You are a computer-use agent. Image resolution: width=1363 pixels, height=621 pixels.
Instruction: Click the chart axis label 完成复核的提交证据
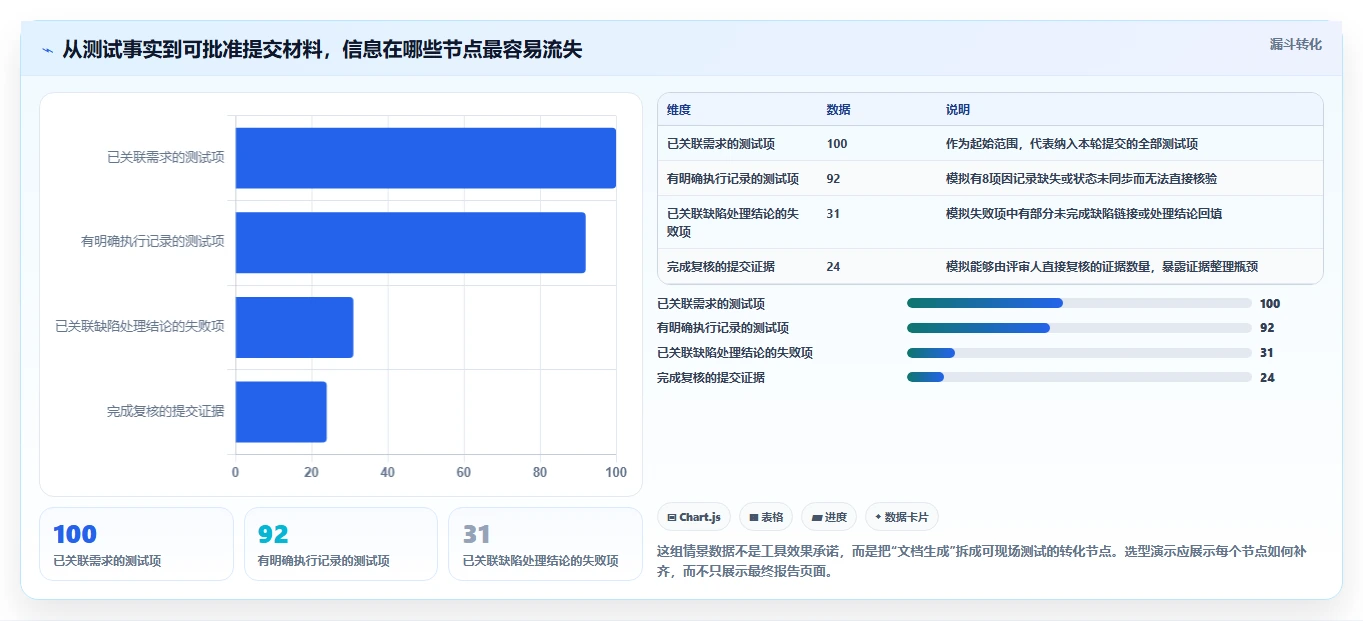(166, 411)
